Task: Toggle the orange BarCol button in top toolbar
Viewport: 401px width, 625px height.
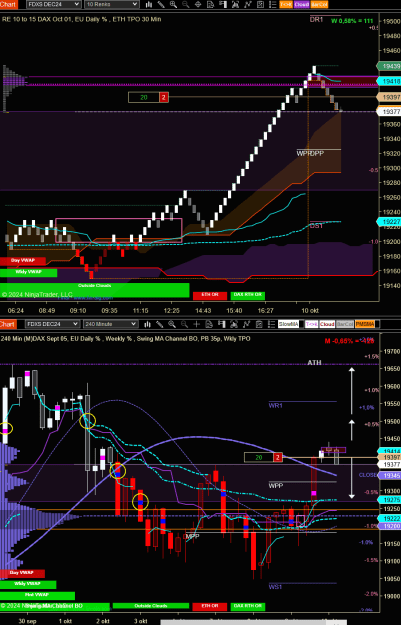Action: 319,4
